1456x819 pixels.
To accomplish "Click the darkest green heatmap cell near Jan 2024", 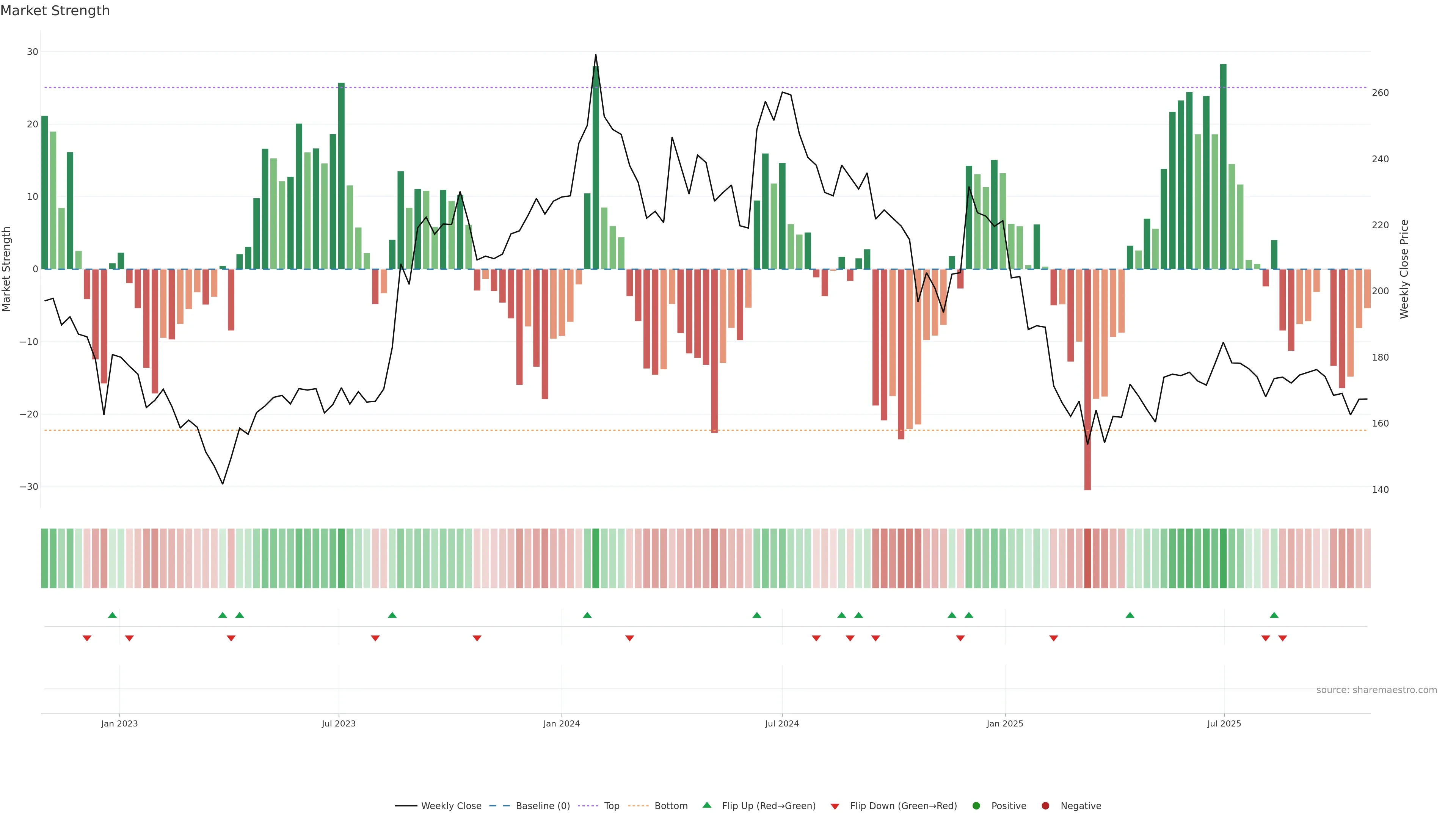I will tap(595, 559).
